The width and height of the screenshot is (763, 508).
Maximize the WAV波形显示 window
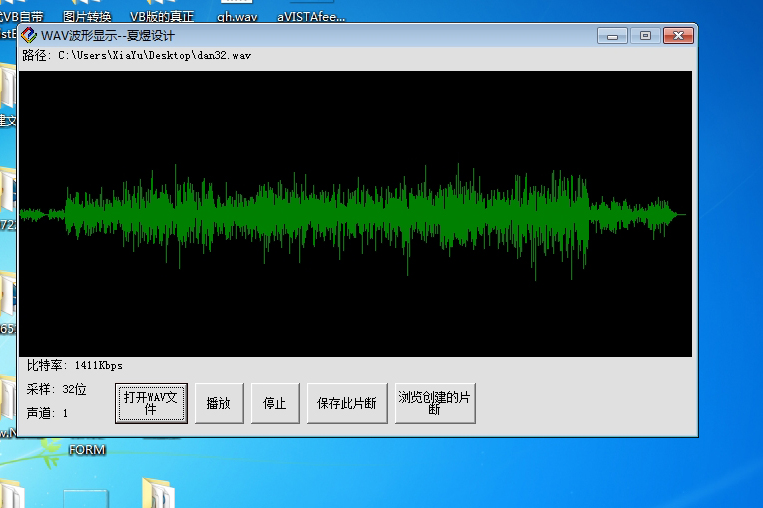(x=645, y=36)
